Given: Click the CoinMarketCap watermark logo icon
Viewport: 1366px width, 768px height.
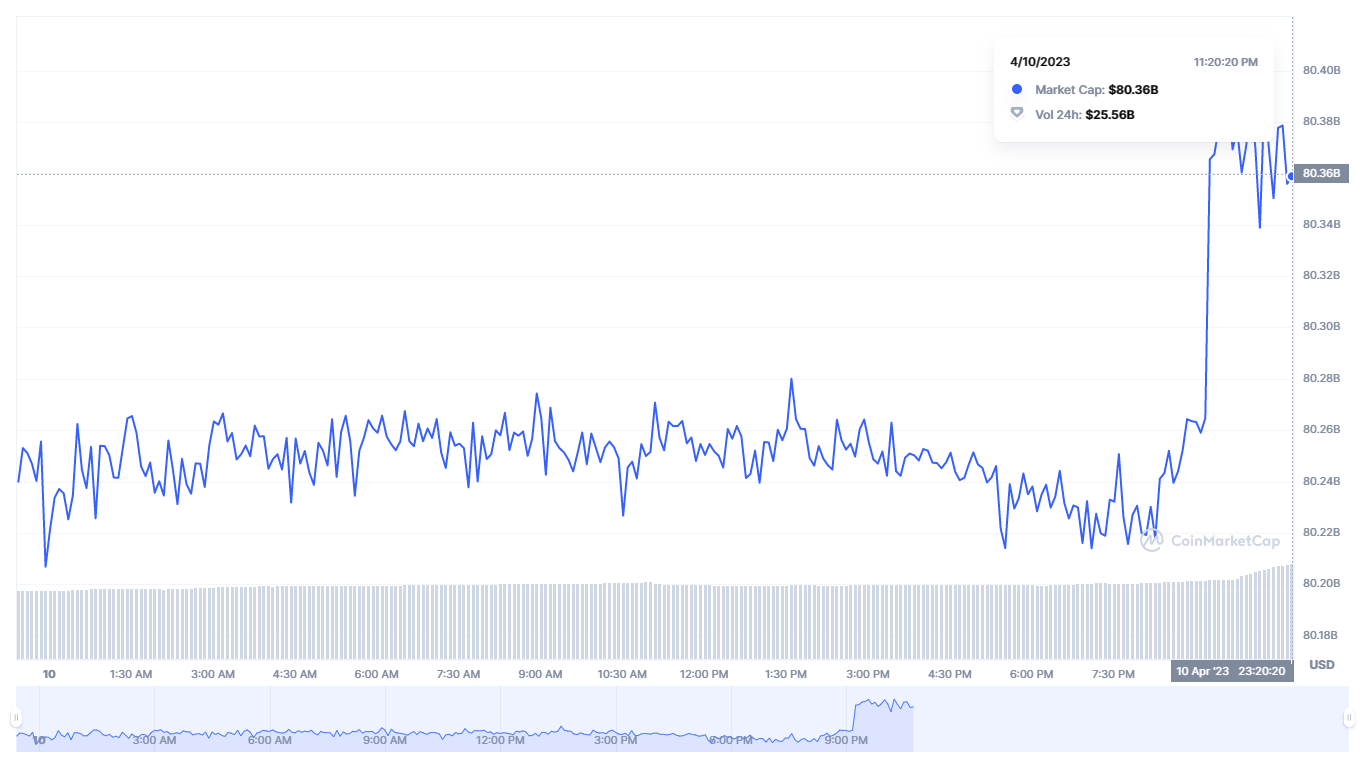Looking at the screenshot, I should (1151, 541).
